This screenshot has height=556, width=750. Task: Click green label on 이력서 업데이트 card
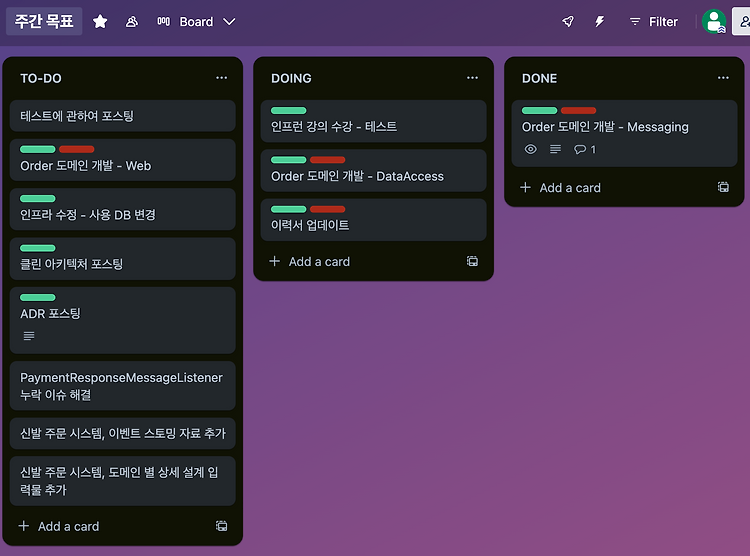(288, 209)
